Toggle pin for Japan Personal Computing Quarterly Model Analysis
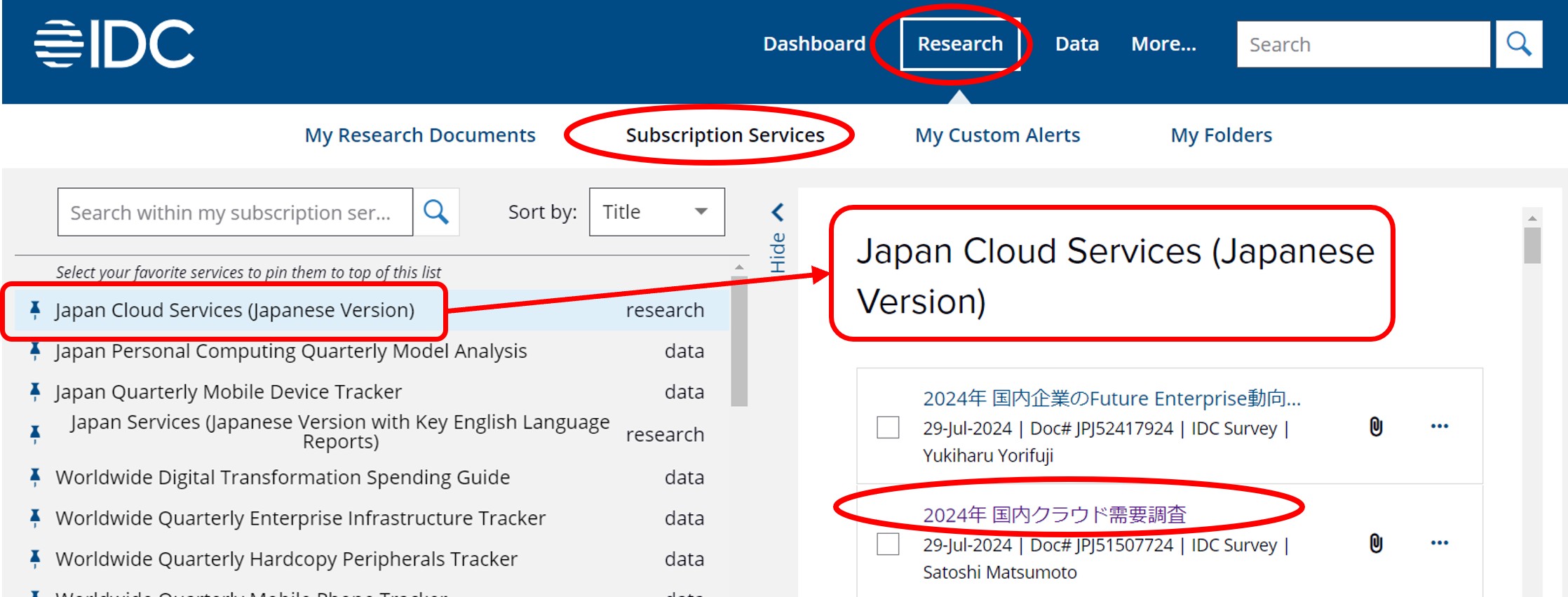 pos(35,351)
